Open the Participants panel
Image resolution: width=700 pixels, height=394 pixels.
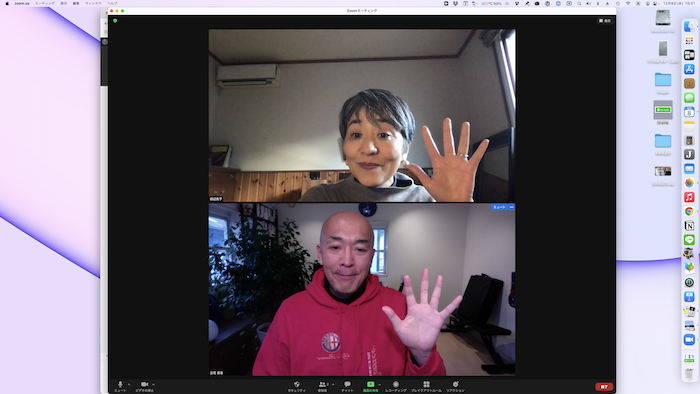coord(322,386)
